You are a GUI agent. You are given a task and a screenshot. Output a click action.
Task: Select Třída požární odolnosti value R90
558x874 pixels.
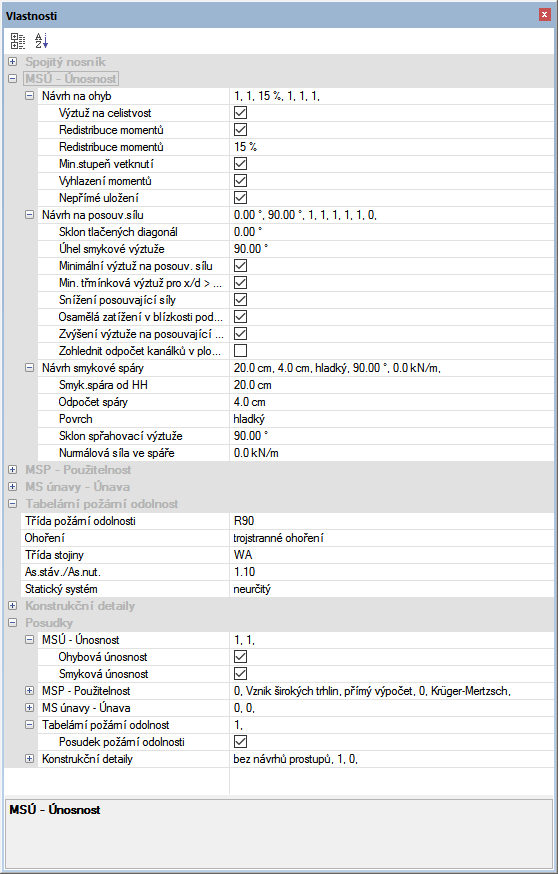coord(391,521)
